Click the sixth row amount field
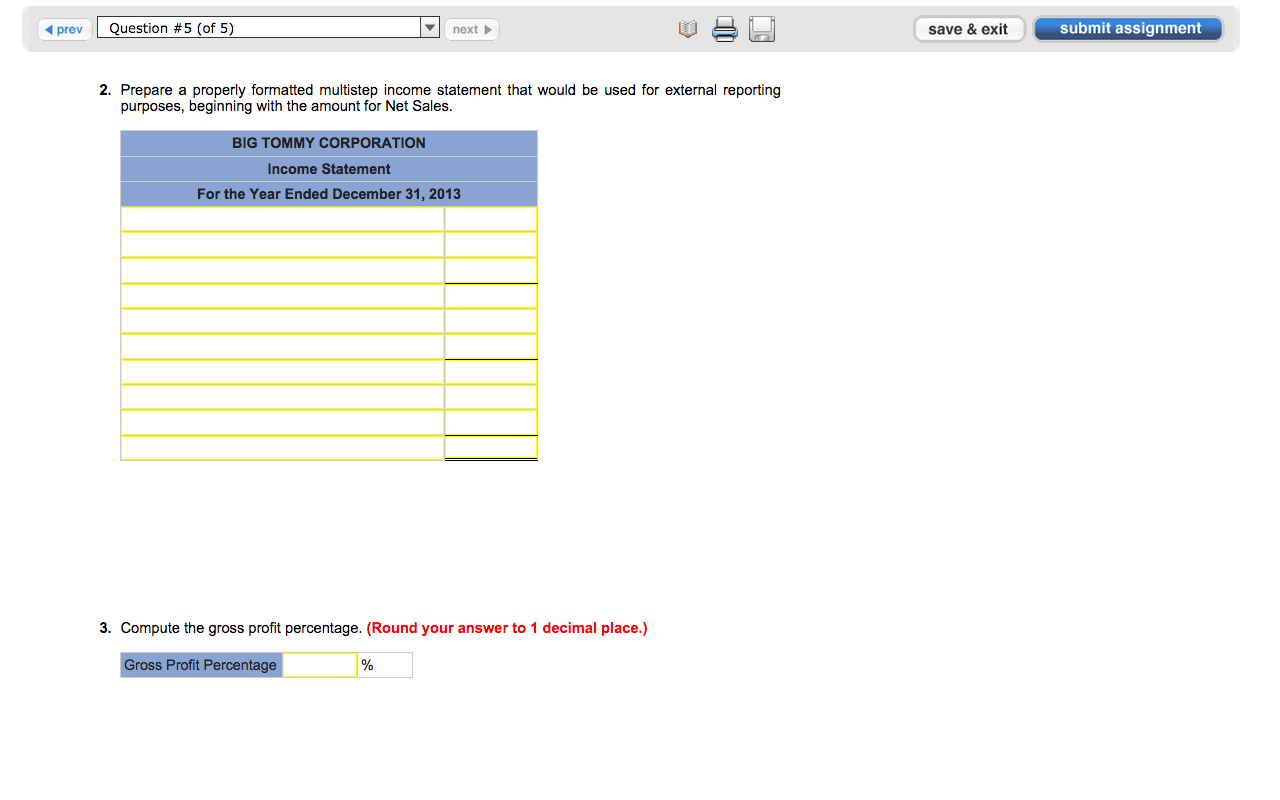1280x800 pixels. 491,346
